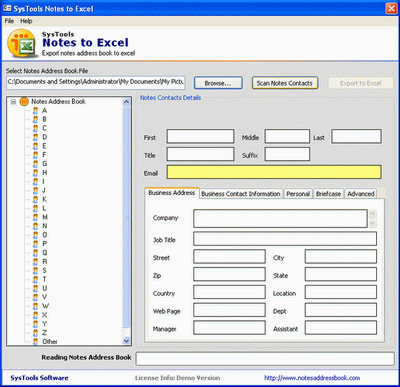Click the Notes to Excel logo icon
Image resolution: width=400 pixels, height=387 pixels.
pos(21,44)
